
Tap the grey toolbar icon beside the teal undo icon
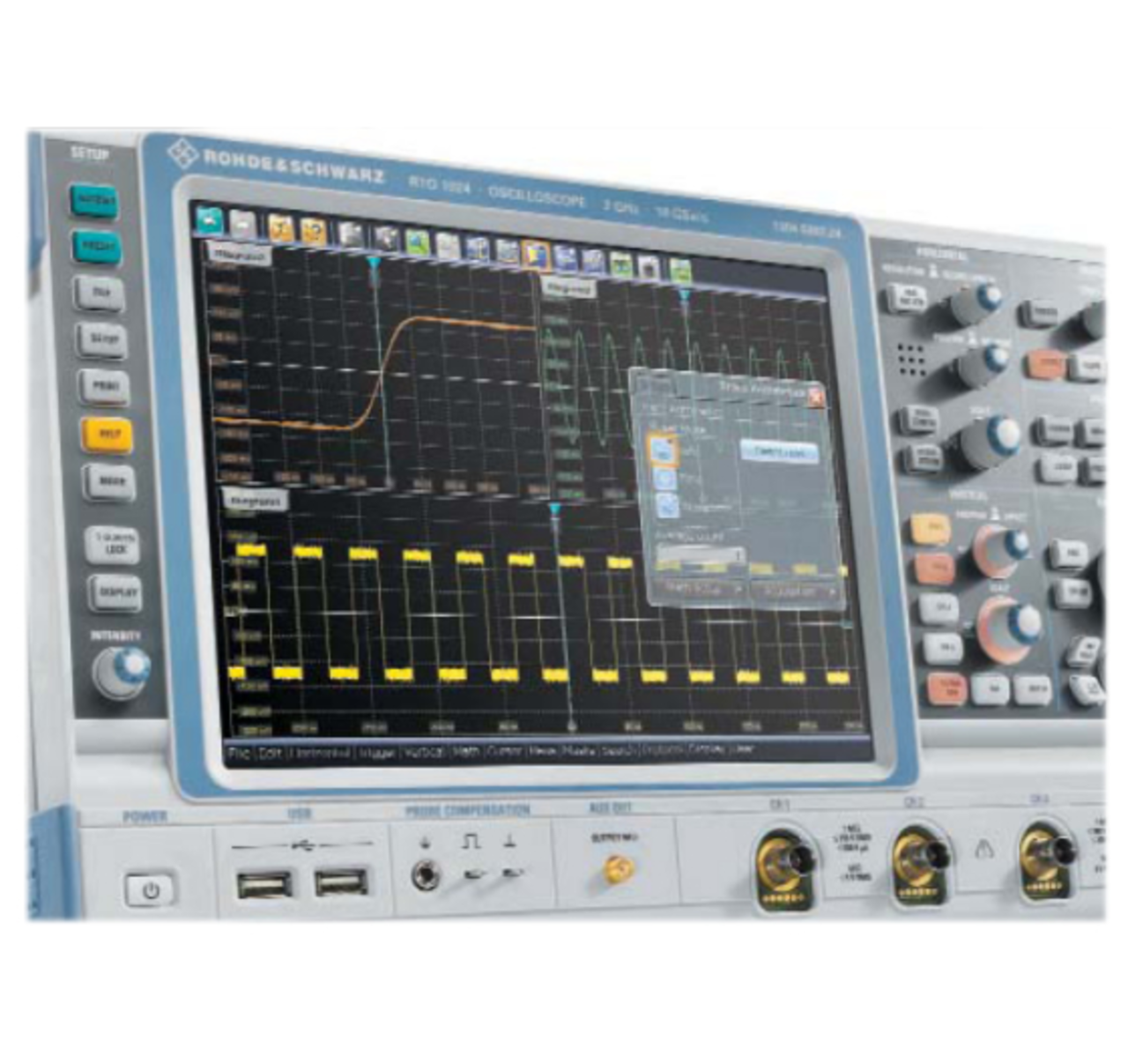pyautogui.click(x=242, y=225)
